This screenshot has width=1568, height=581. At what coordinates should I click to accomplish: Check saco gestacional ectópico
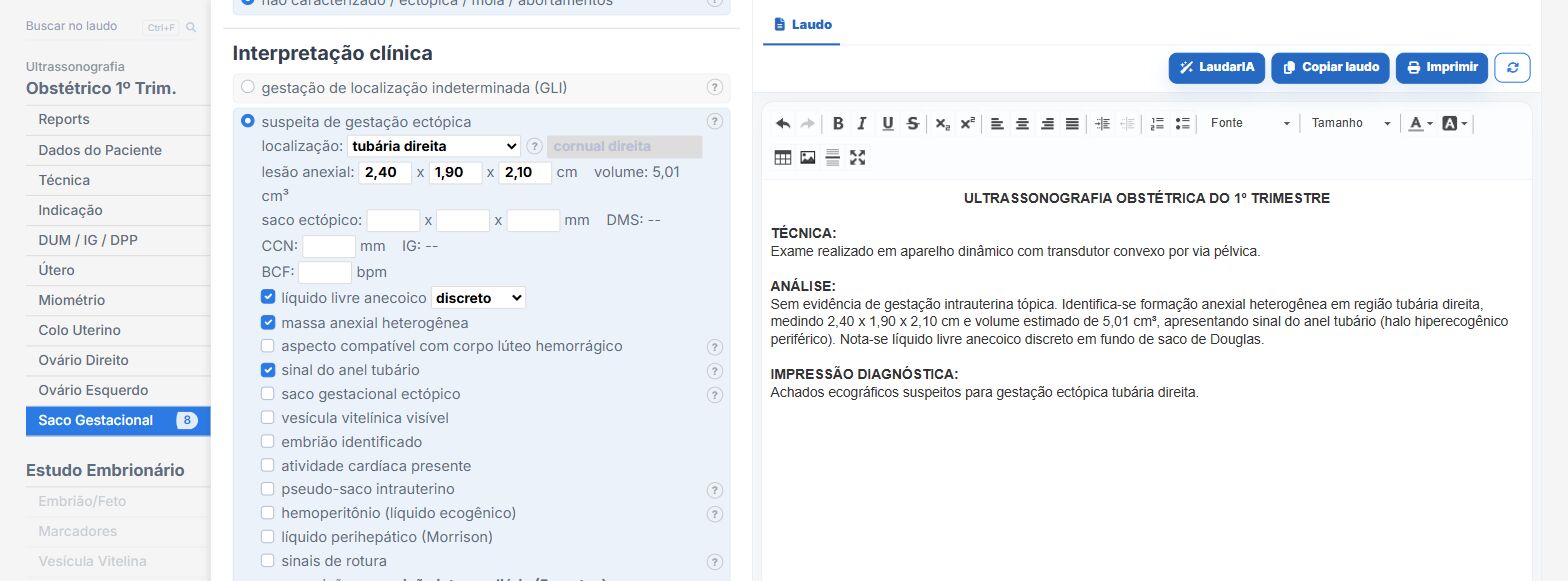click(x=268, y=394)
